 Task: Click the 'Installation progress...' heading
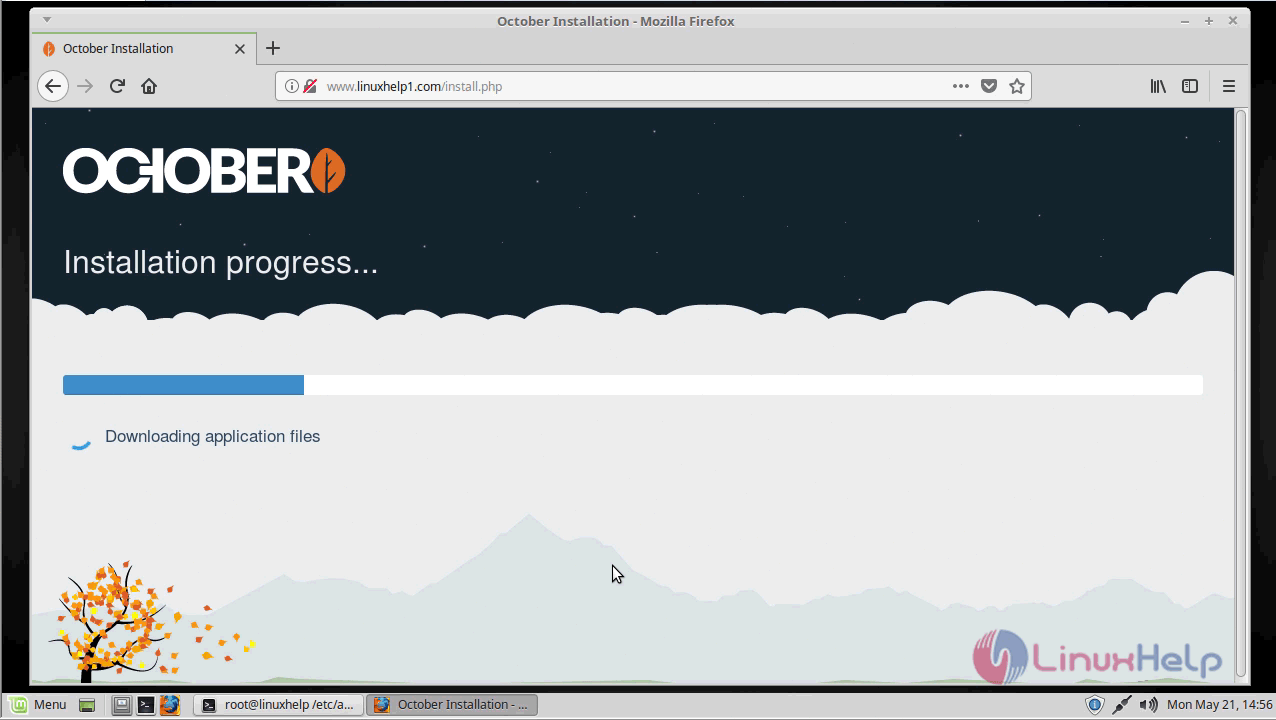[x=221, y=262]
